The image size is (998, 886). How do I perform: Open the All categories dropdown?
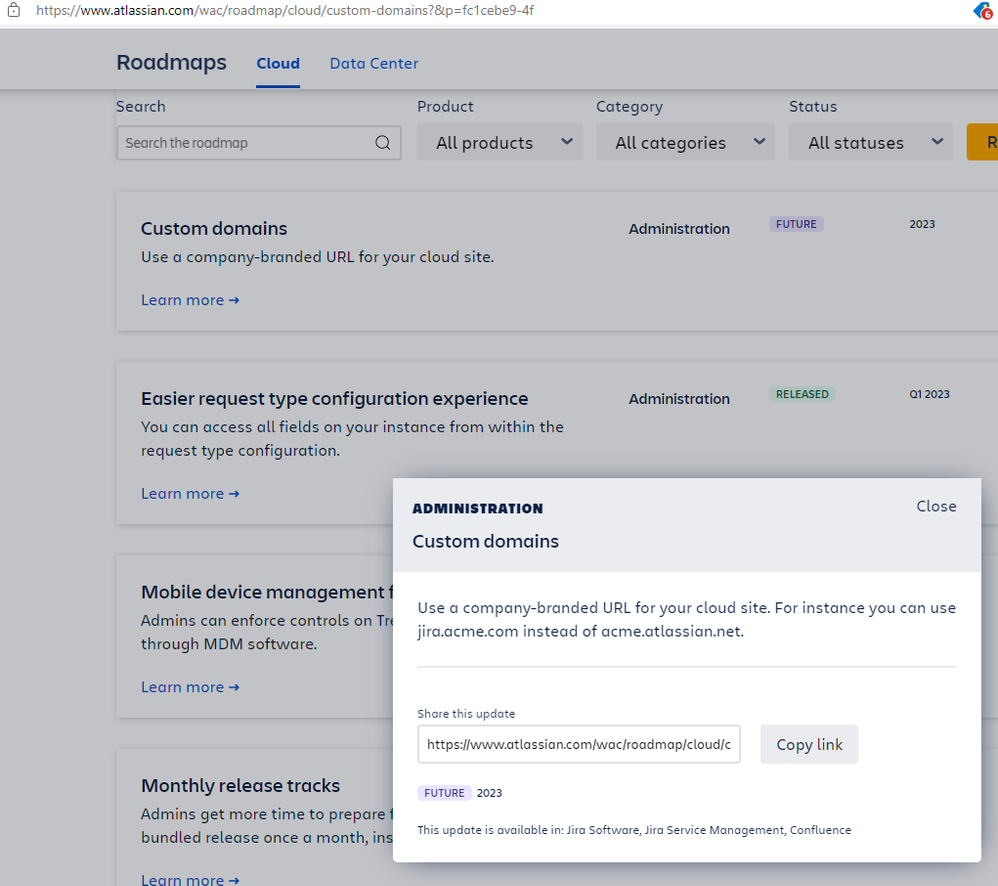685,142
